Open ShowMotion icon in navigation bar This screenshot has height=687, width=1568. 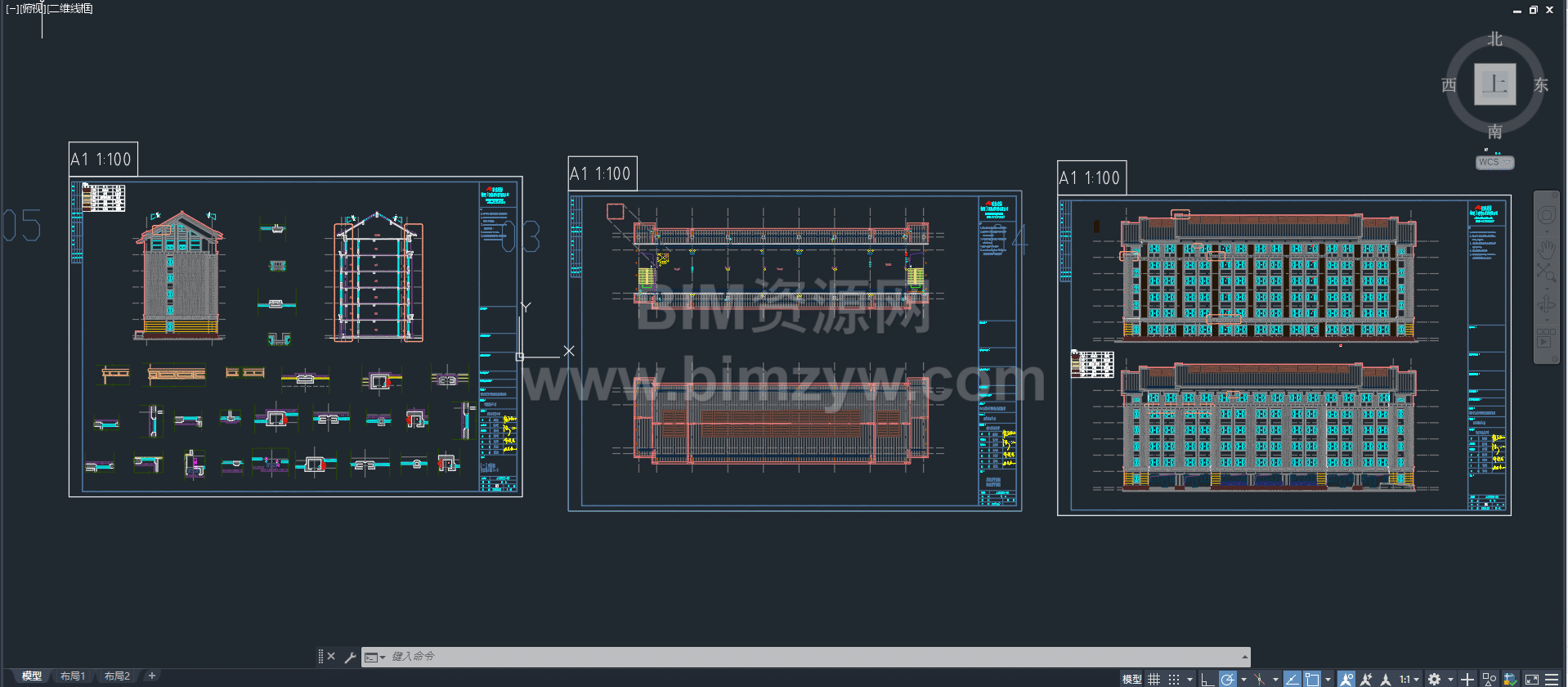pos(1546,339)
